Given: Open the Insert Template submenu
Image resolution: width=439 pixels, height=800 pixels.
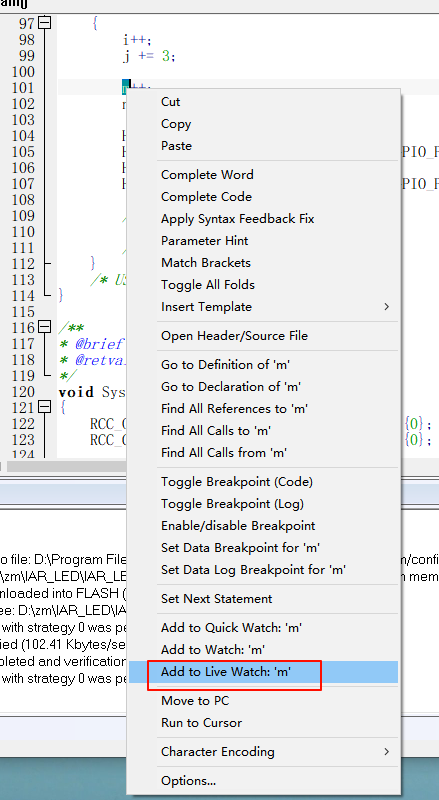Looking at the screenshot, I should point(262,307).
